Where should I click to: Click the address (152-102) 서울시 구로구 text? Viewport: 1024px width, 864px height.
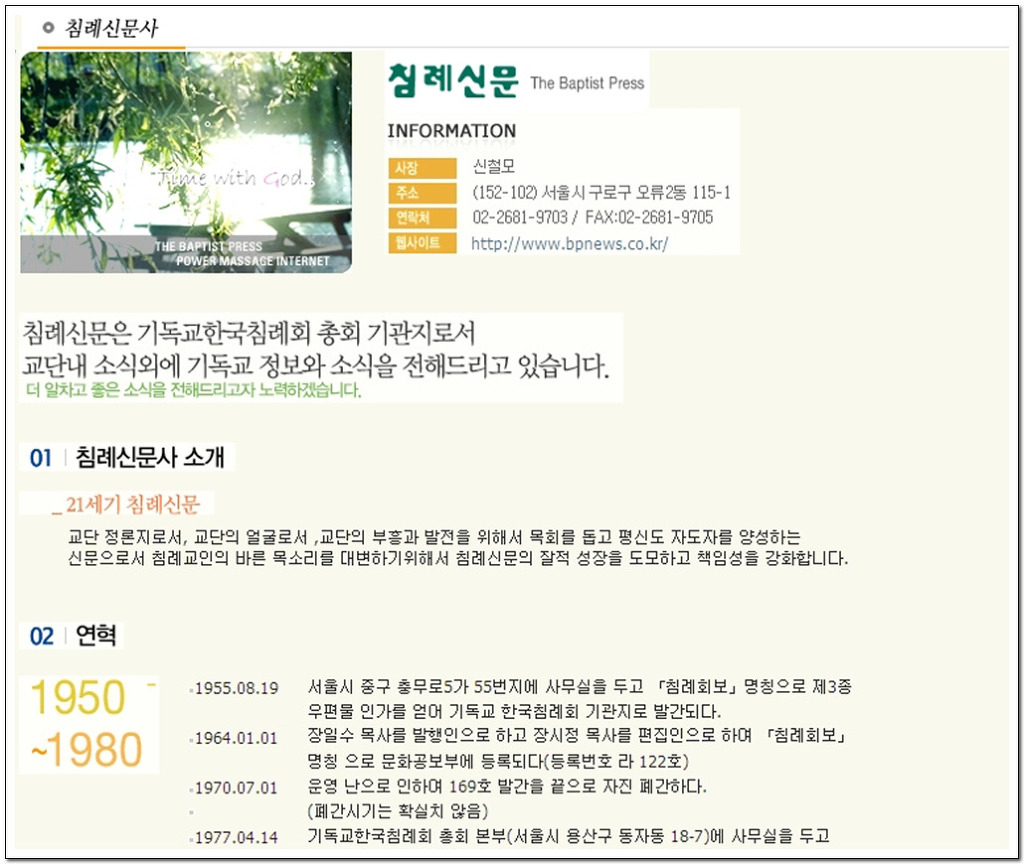tap(601, 192)
